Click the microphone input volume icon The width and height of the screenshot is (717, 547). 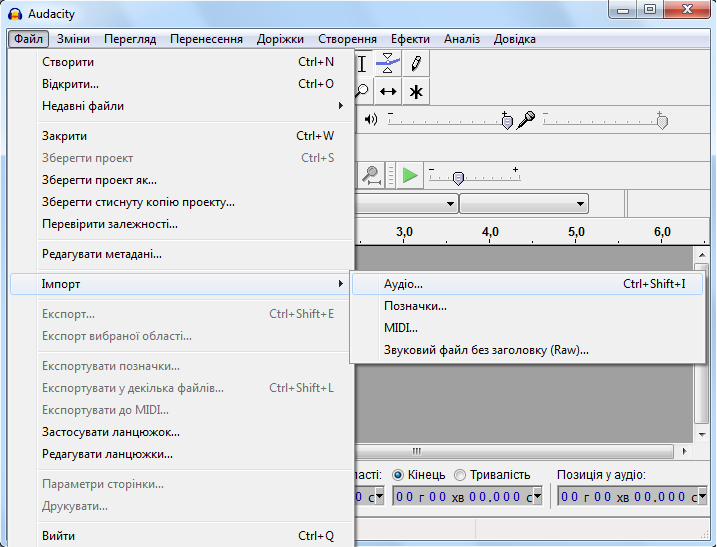tap(526, 120)
